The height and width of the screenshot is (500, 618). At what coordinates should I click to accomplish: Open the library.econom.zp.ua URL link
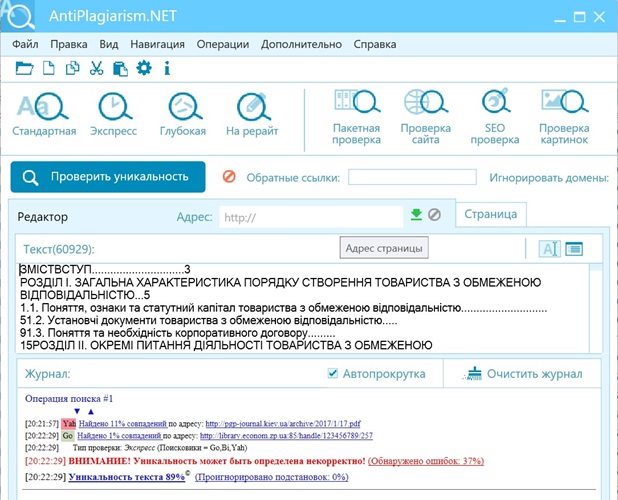tap(286, 436)
